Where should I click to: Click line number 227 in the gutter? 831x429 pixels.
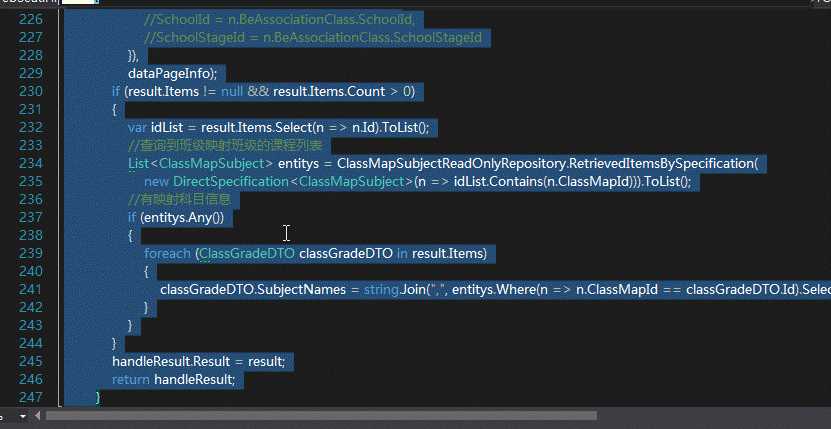[30, 38]
